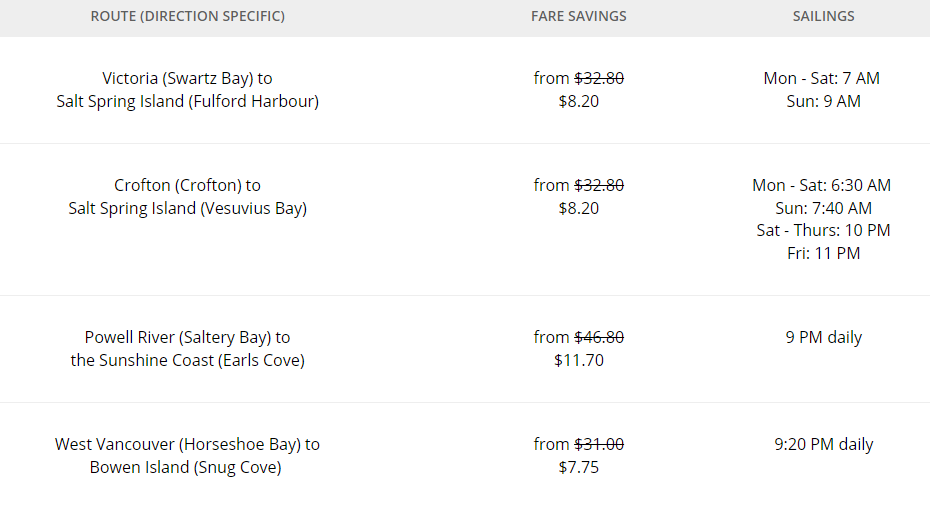The image size is (930, 508).
Task: Click the struck-through $46.80 fare
Action: 599,337
